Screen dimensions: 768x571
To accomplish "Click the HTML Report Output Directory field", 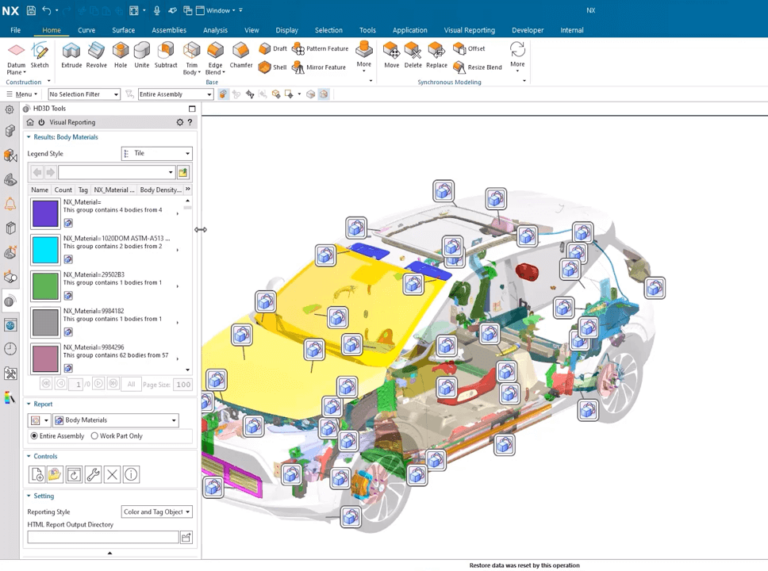I will [103, 537].
